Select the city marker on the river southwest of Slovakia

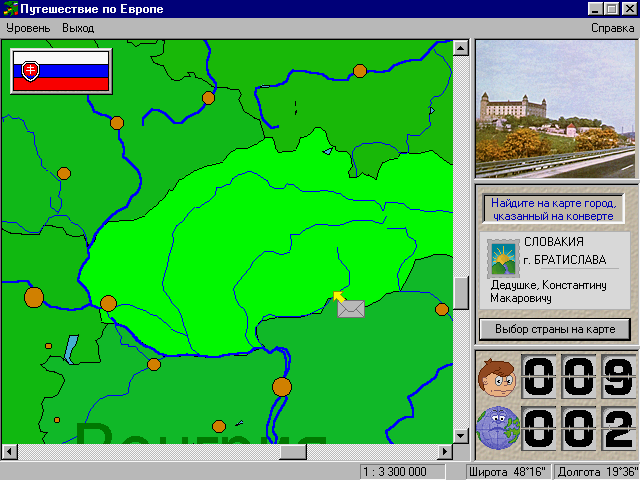(154, 364)
